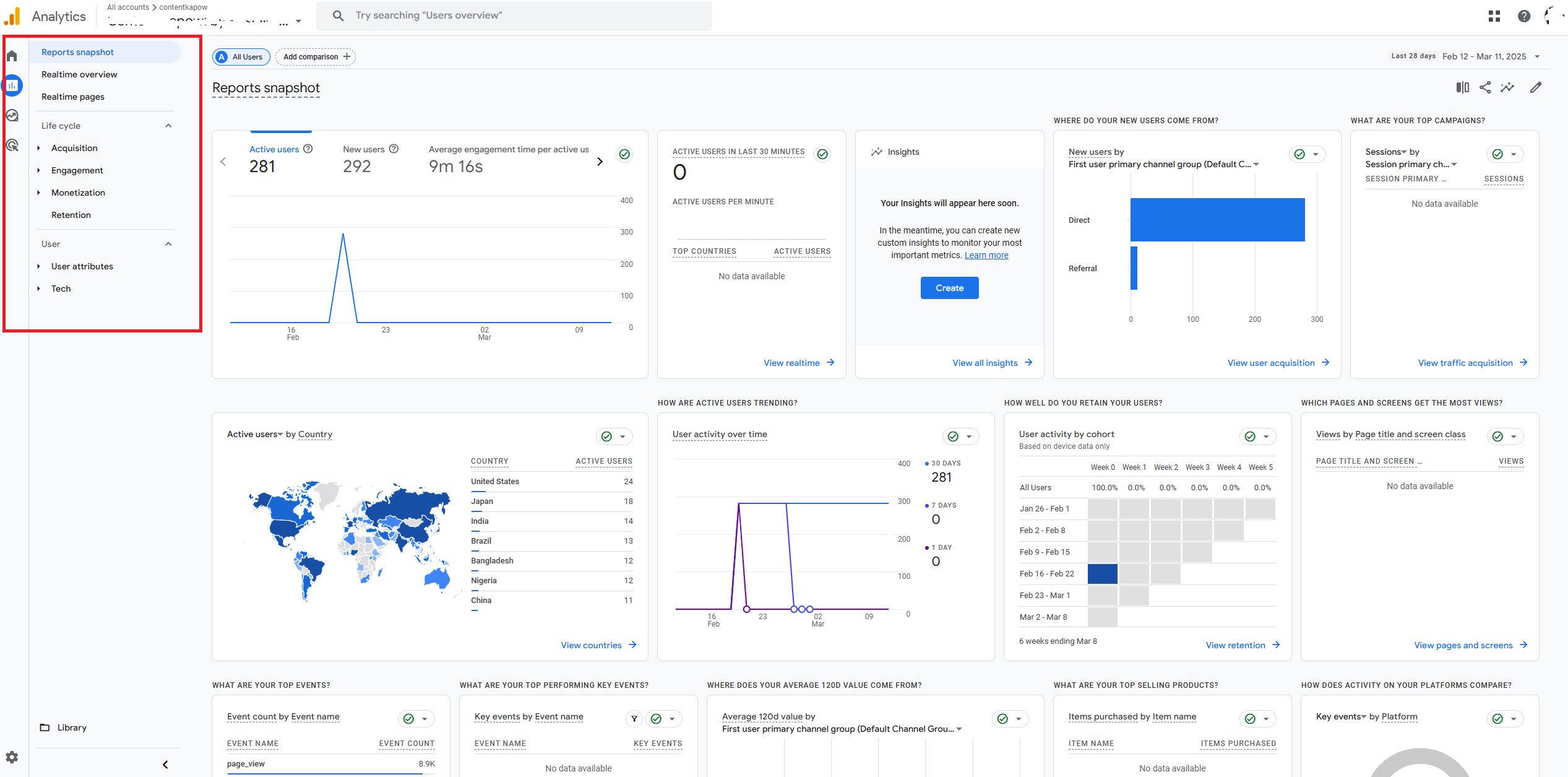The image size is (1568, 777).
Task: Open First user primary channel group dropdown
Action: click(x=1164, y=164)
